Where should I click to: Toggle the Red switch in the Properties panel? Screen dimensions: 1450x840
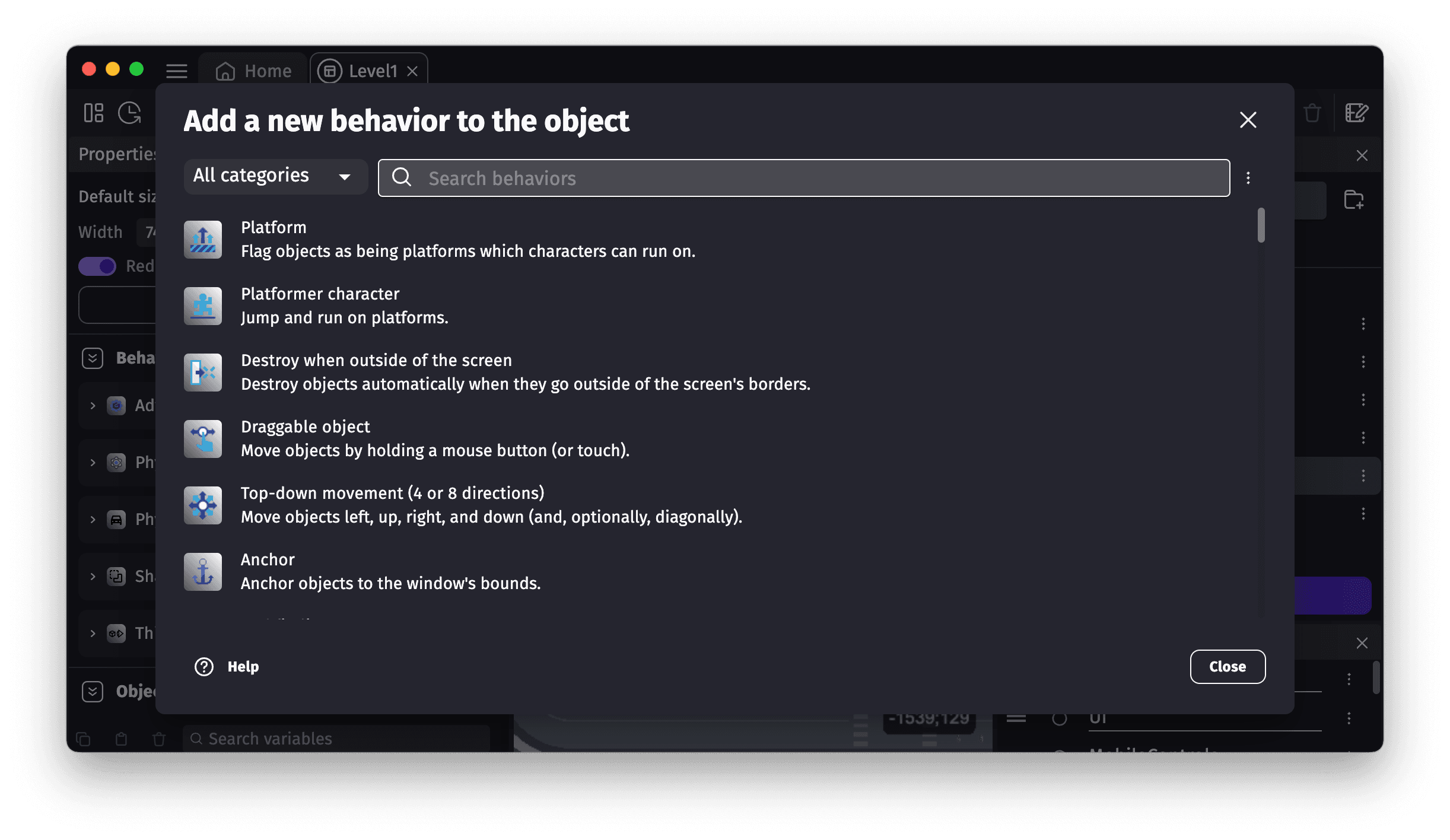pos(97,266)
